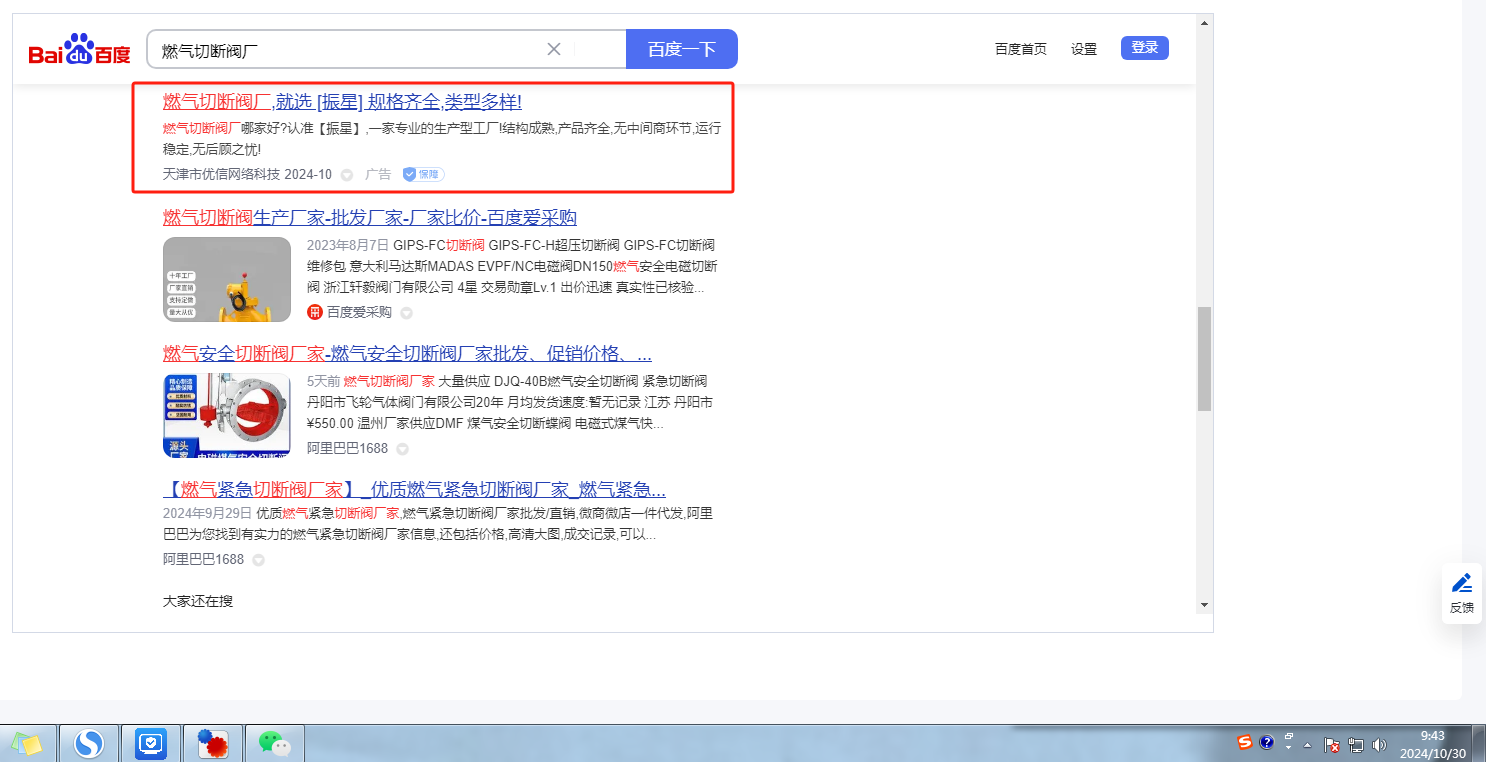Open the sticky notes taskbar app
The width and height of the screenshot is (1486, 762).
coord(28,743)
